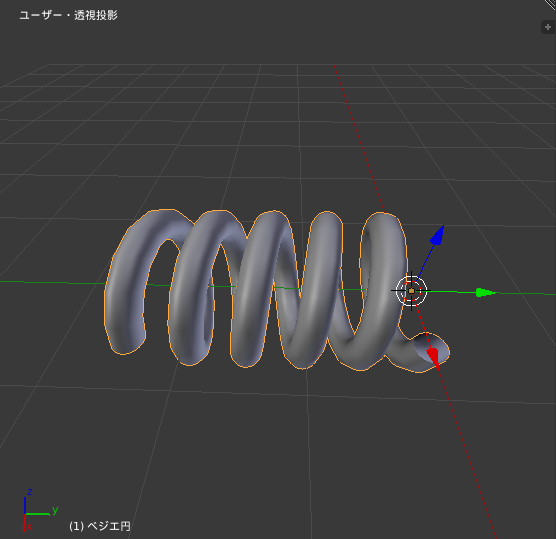Click the (1) ベジエ円 object name label

point(100,526)
